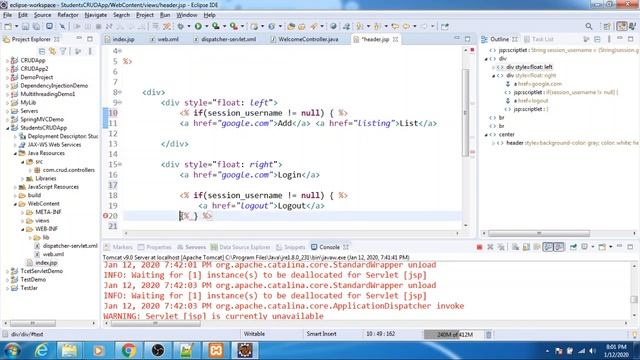Screen dimensions: 640x360
Task: Click the Open Perspective icon
Action: pos(607,27)
